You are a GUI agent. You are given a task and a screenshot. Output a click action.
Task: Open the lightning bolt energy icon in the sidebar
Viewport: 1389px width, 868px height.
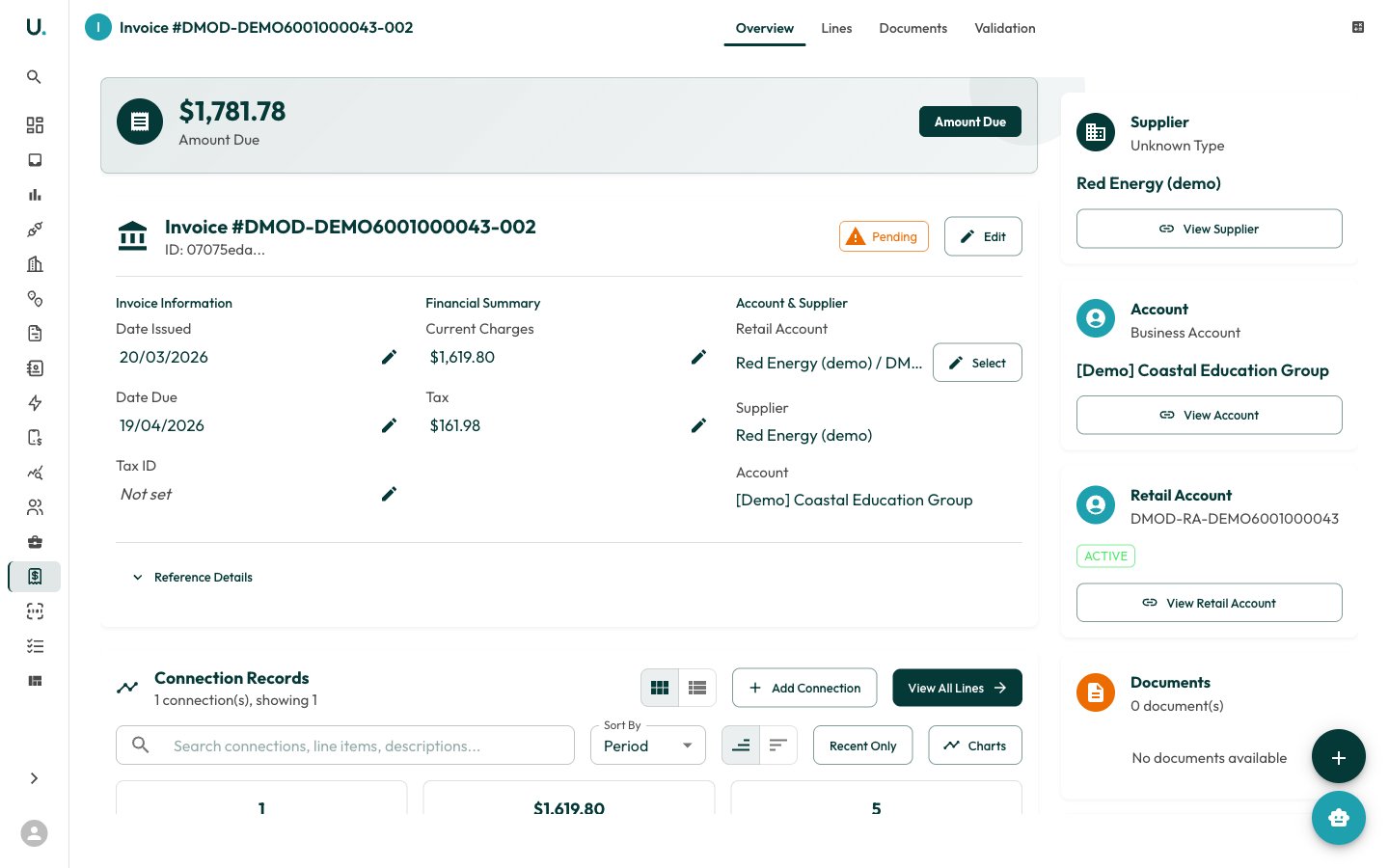point(35,403)
